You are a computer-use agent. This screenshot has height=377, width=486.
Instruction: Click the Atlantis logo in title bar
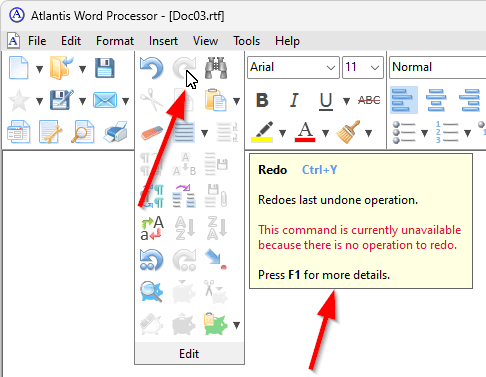(x=17, y=15)
